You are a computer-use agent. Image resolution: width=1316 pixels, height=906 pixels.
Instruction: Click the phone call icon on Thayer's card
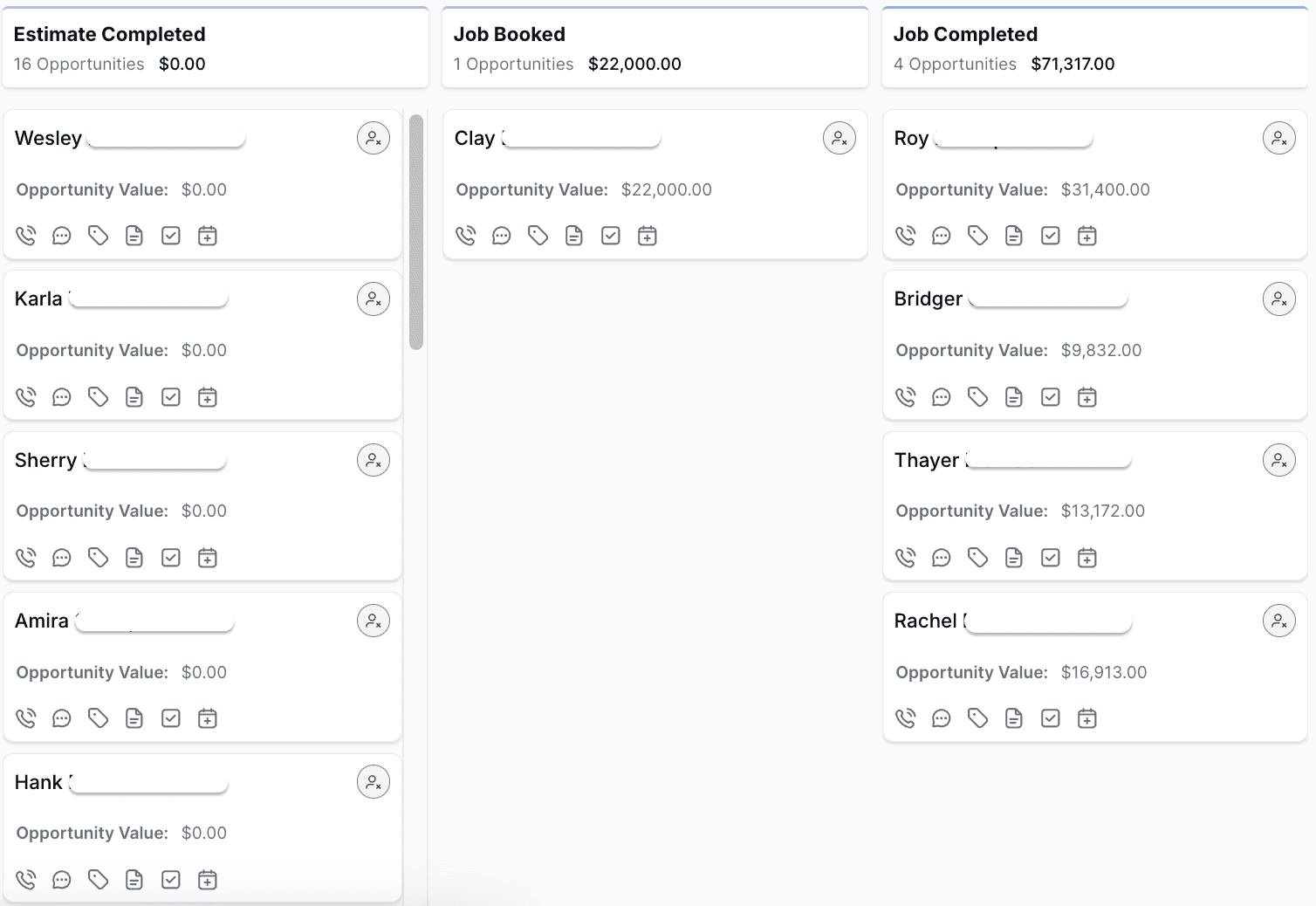pos(906,558)
